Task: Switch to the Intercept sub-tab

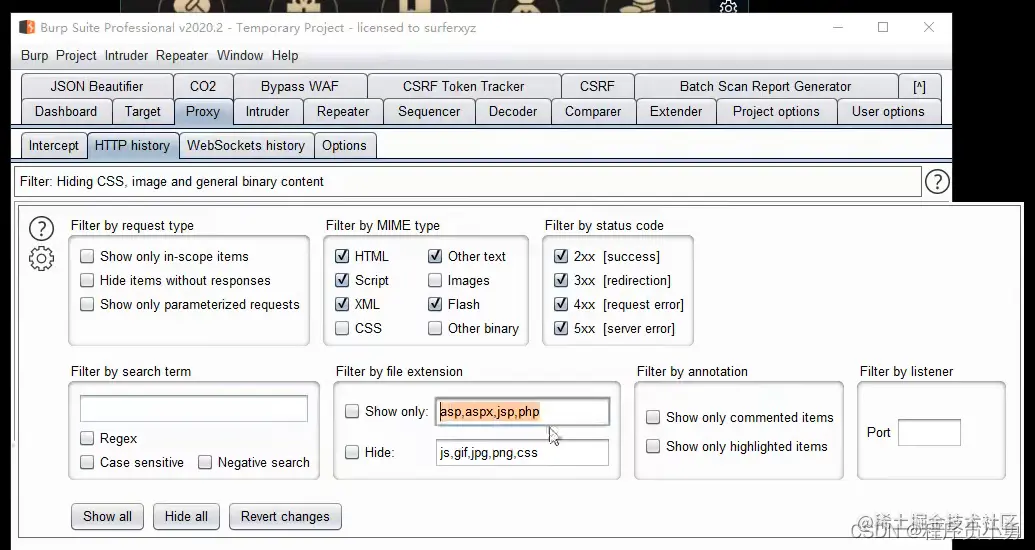Action: click(53, 146)
